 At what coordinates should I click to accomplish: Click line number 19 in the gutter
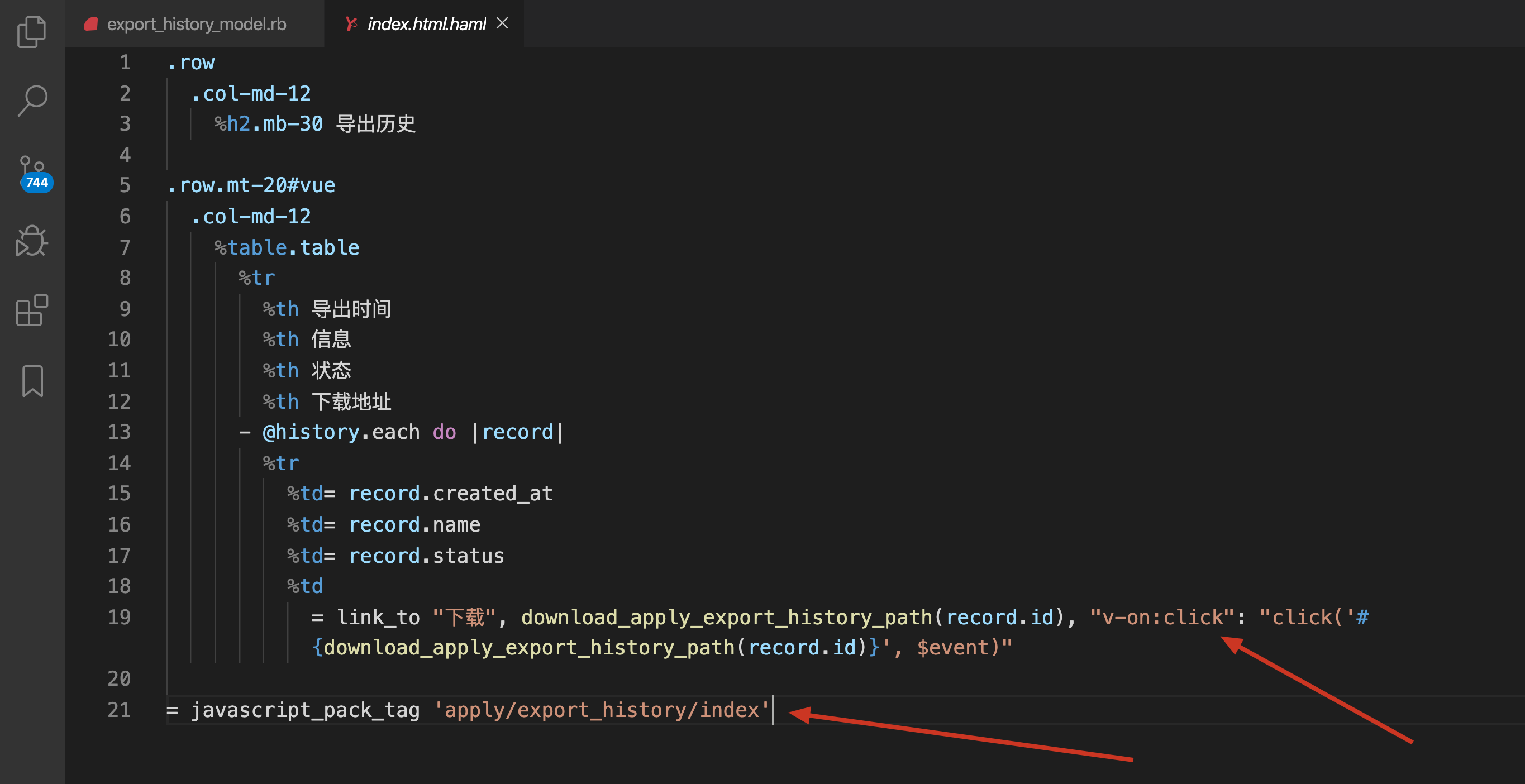pyautogui.click(x=119, y=617)
